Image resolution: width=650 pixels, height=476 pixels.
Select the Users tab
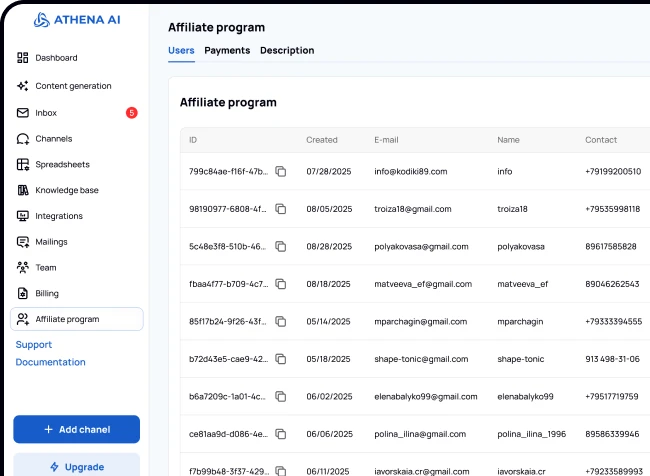click(x=181, y=50)
